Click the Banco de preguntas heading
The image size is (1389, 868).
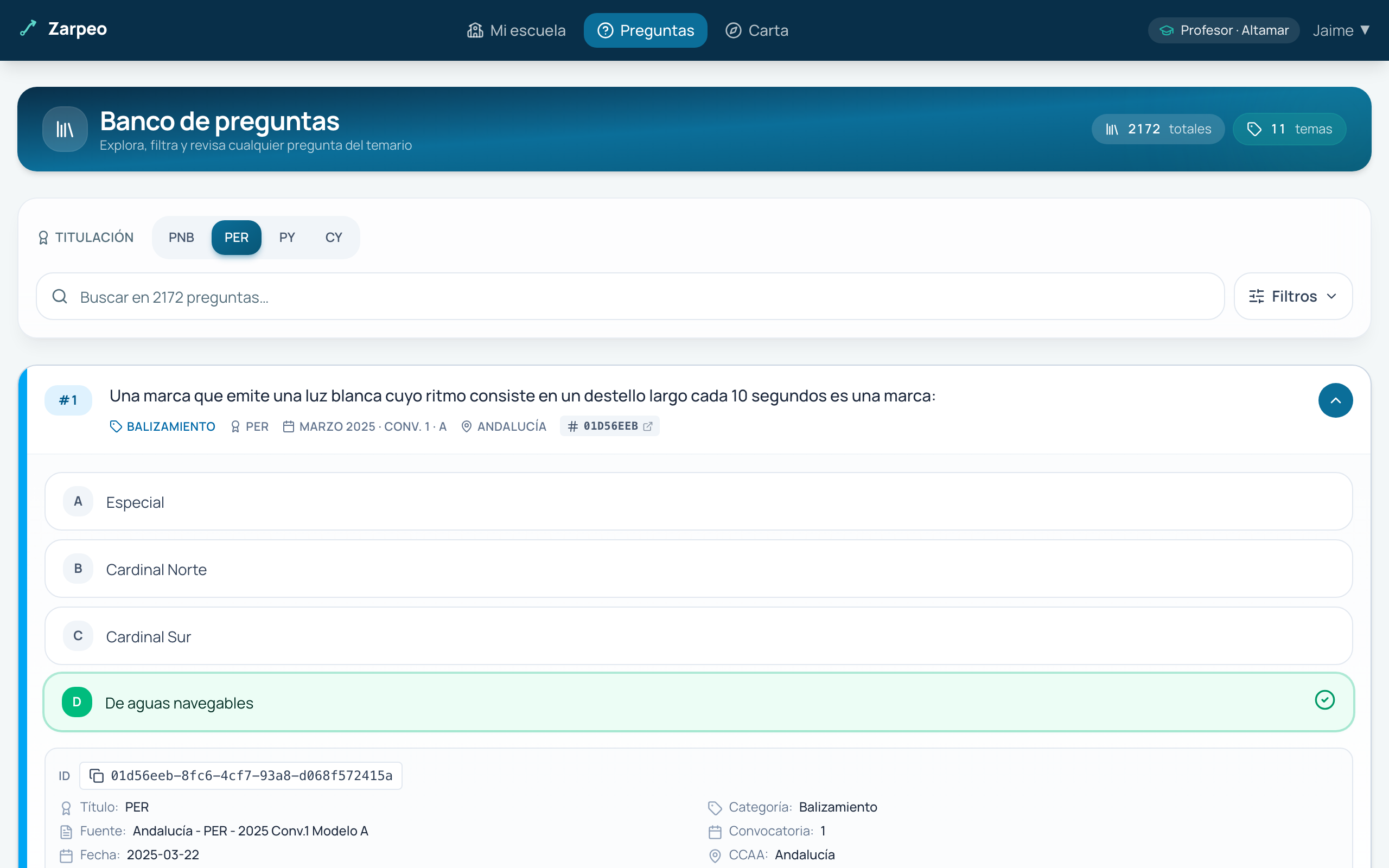coord(220,121)
